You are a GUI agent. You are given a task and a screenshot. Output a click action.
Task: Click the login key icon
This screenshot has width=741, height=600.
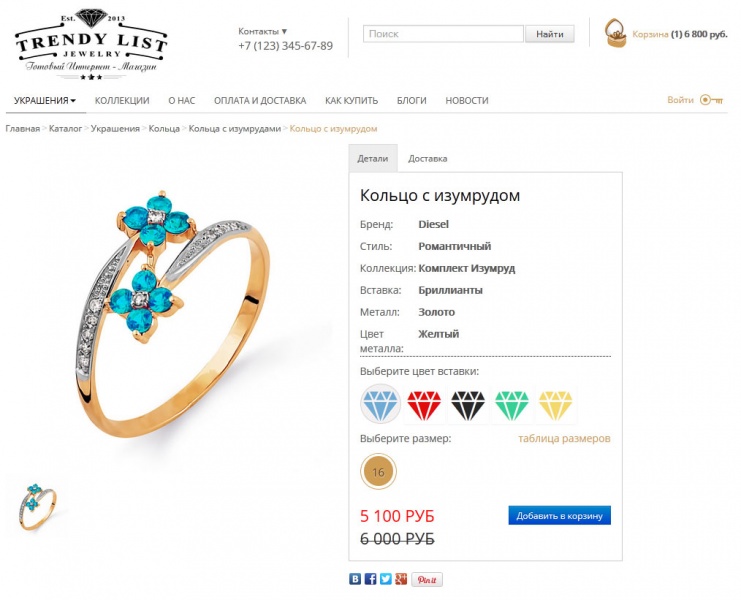point(711,100)
